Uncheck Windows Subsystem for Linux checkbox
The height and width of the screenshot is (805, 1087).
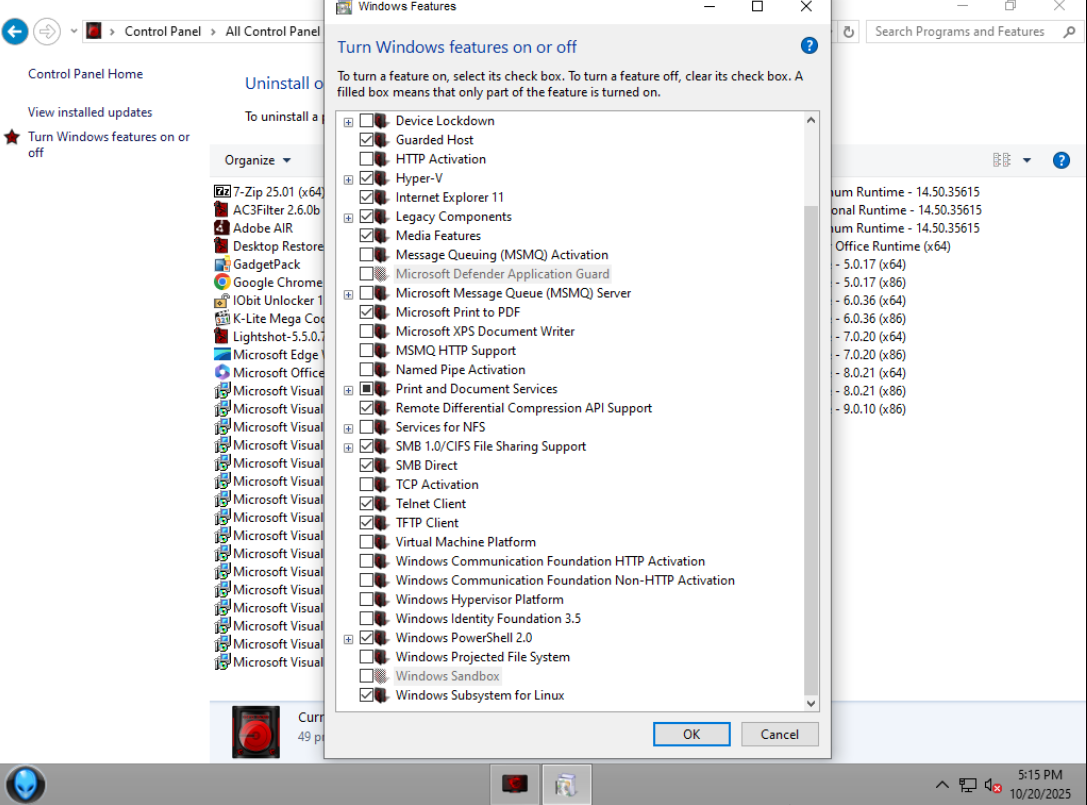(367, 695)
